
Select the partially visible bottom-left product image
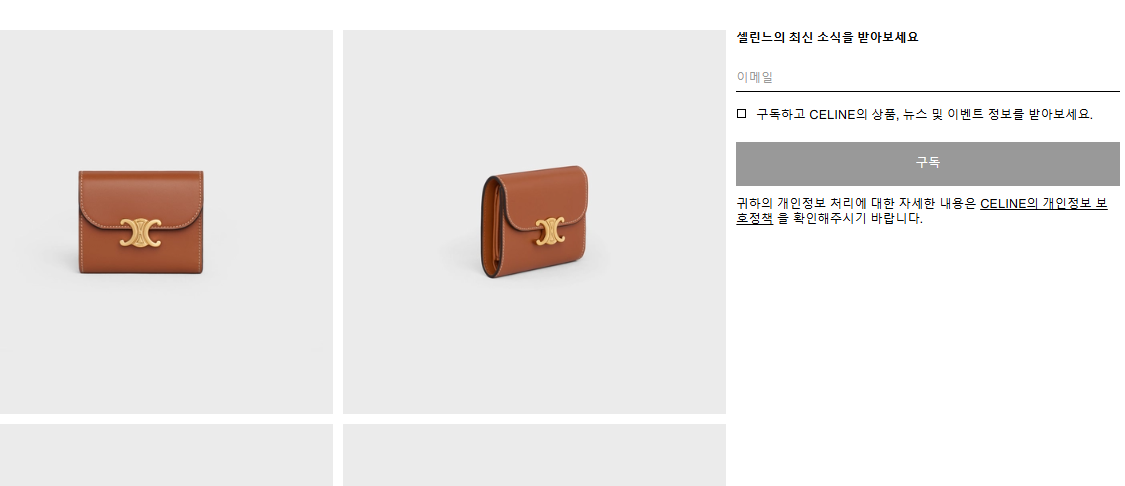click(x=166, y=454)
